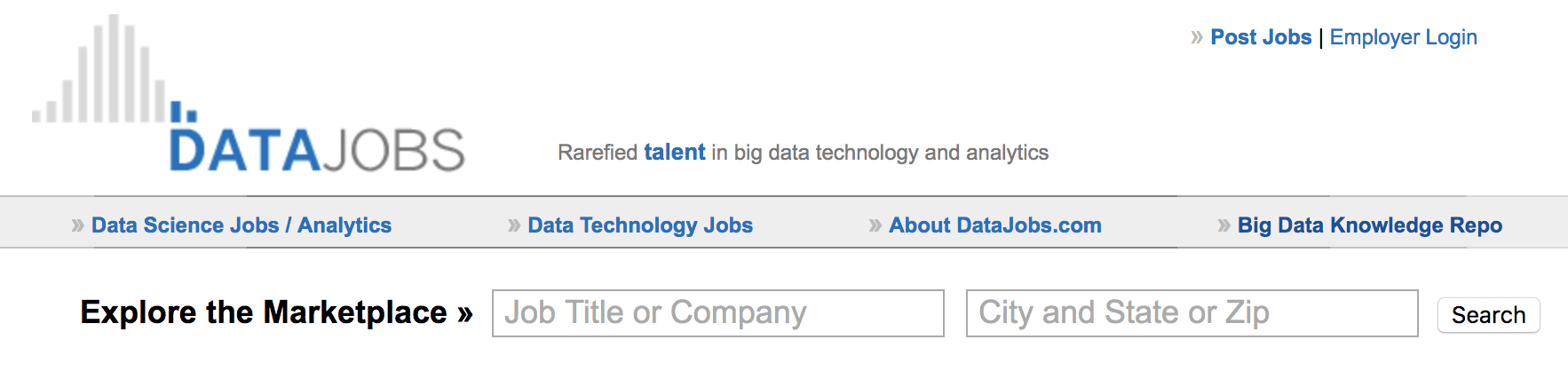
Task: Click the arrow icon beside Data Technology Jobs
Action: click(x=514, y=225)
